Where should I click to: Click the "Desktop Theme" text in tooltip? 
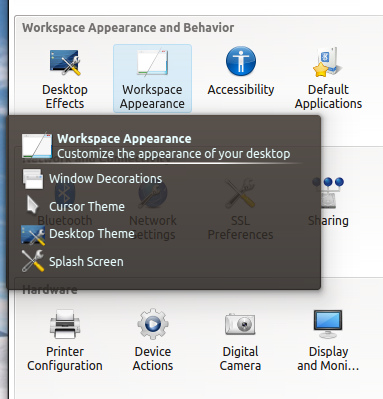click(92, 234)
